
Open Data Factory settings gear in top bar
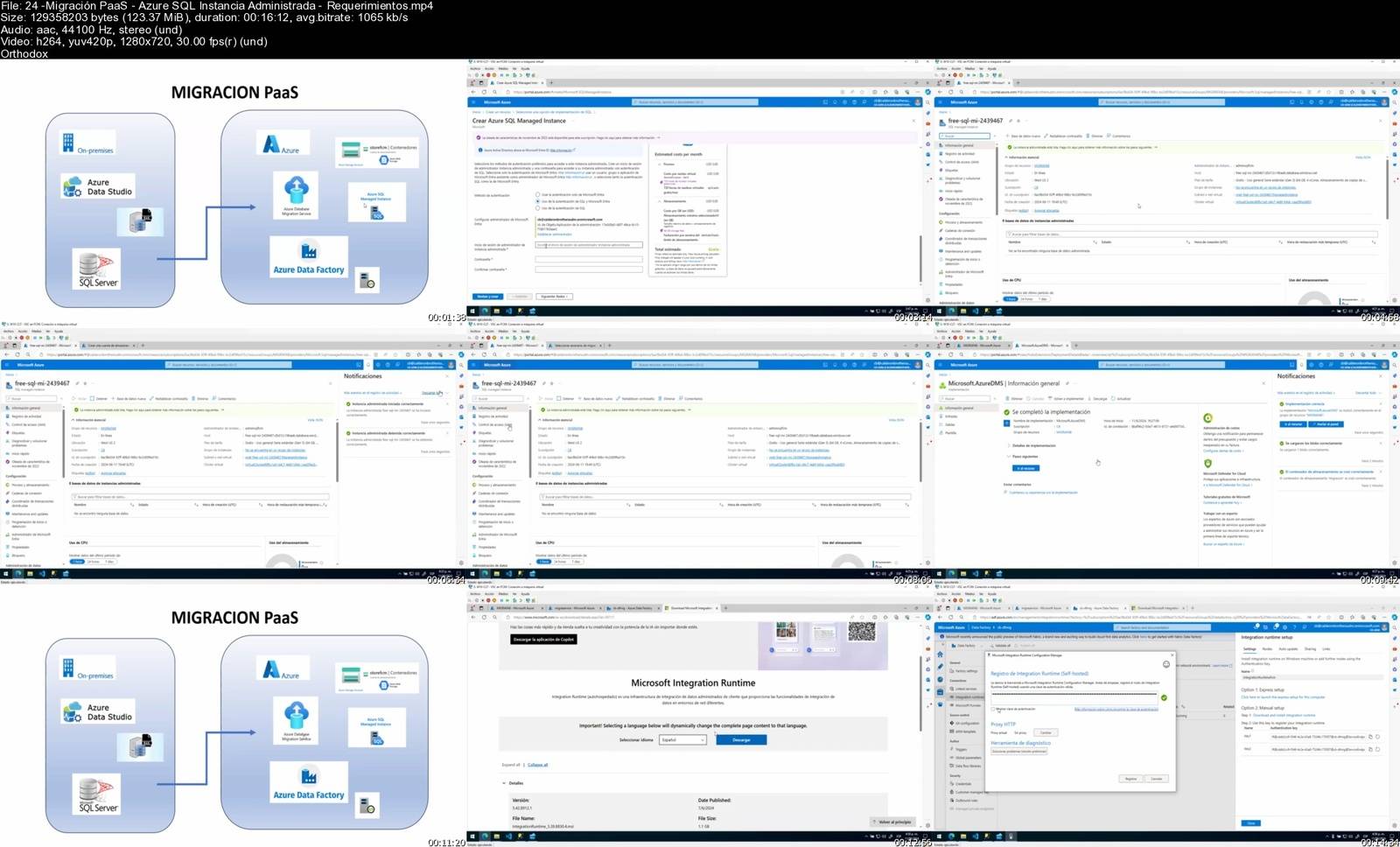(1284, 627)
